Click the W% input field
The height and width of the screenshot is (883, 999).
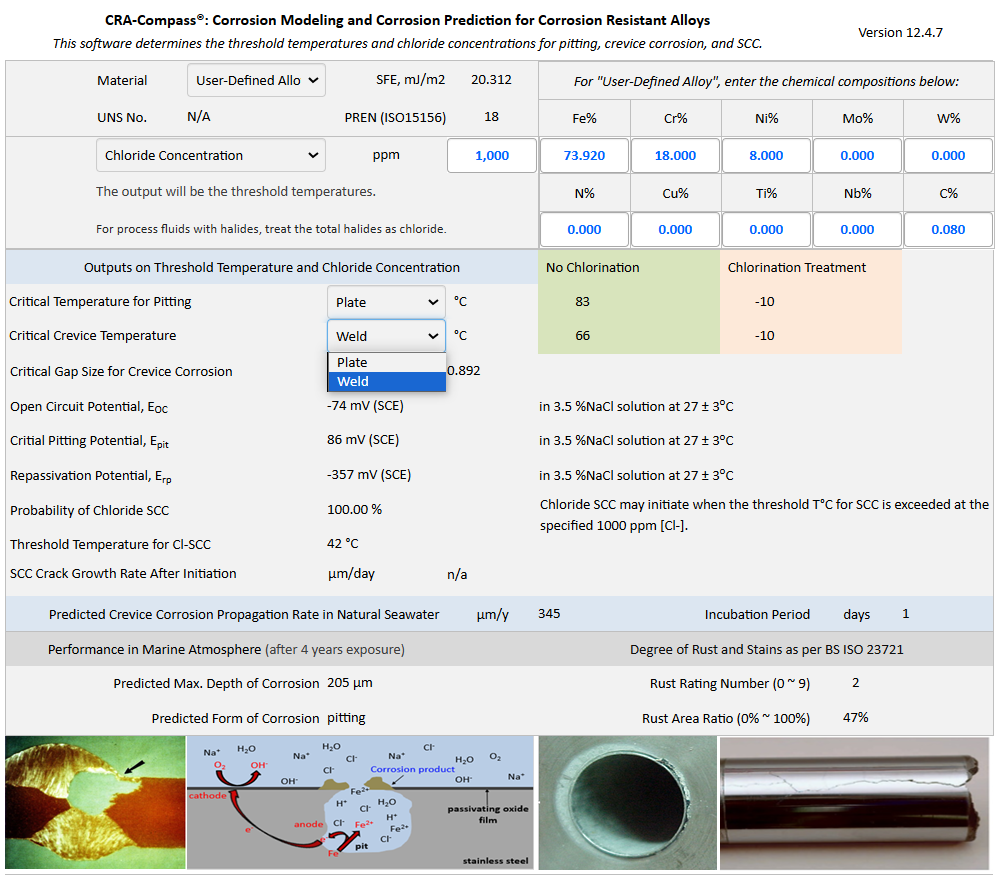tap(948, 155)
